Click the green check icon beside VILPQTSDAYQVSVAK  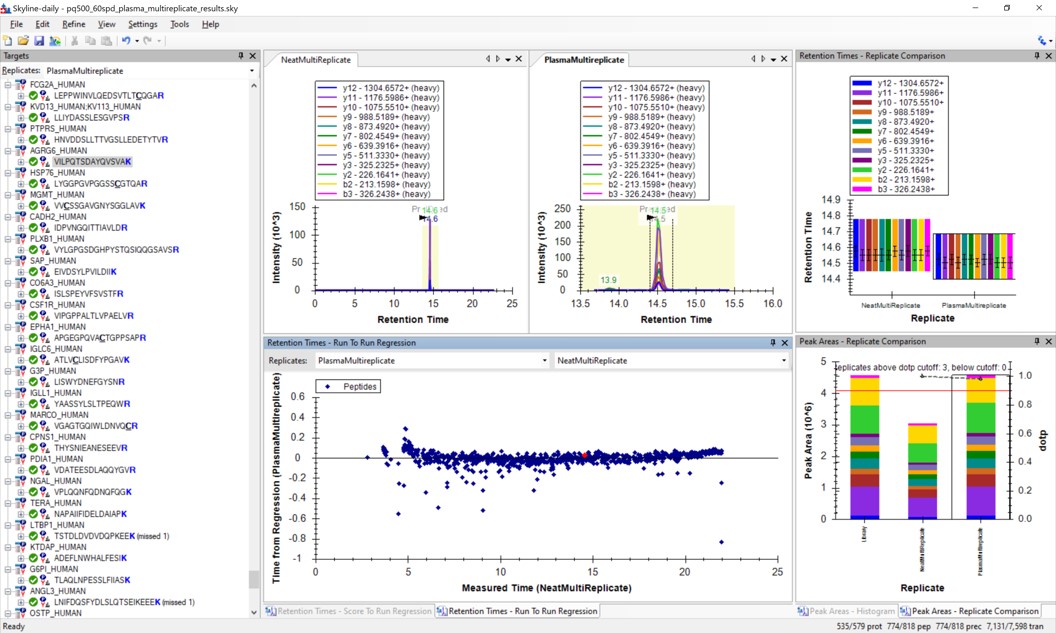click(33, 162)
